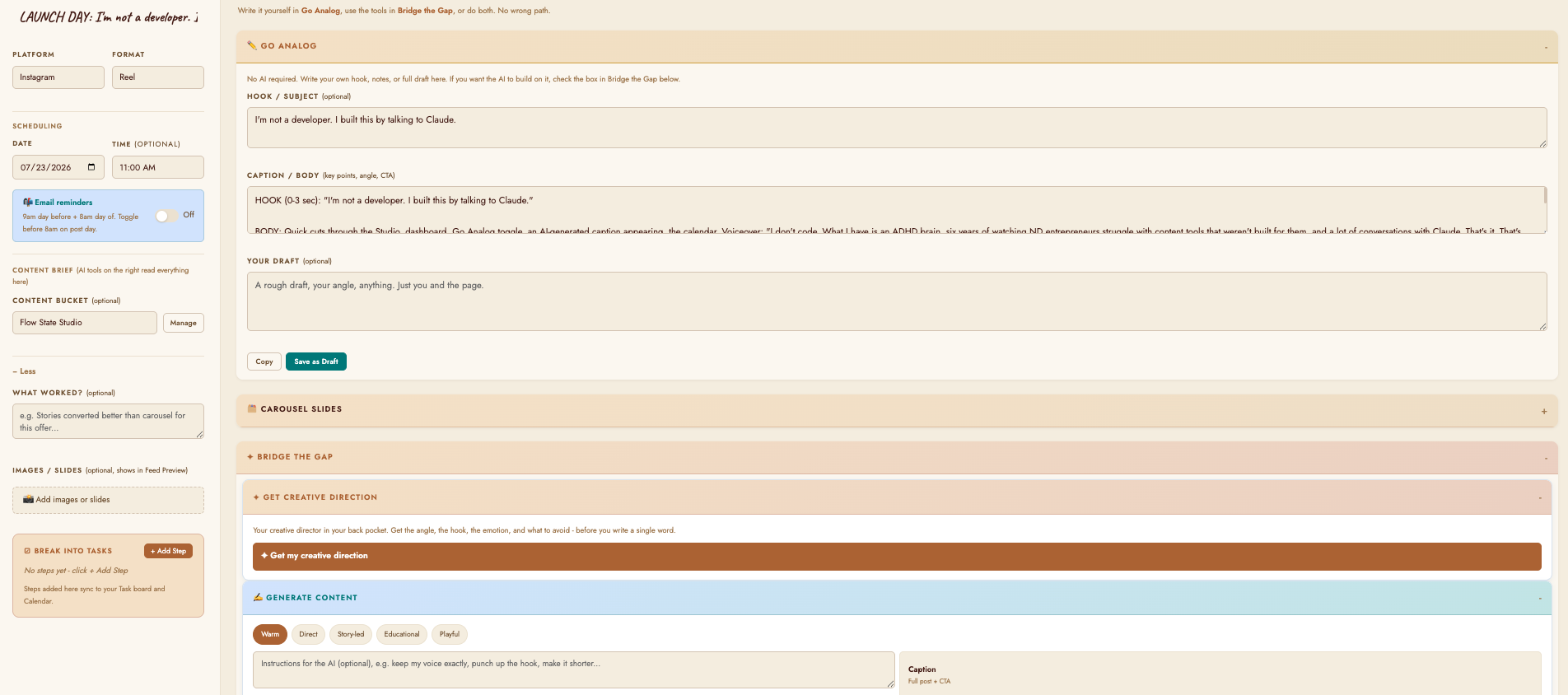The height and width of the screenshot is (695, 1568).
Task: Click the Generate Content writing-hand icon
Action: [x=258, y=598]
